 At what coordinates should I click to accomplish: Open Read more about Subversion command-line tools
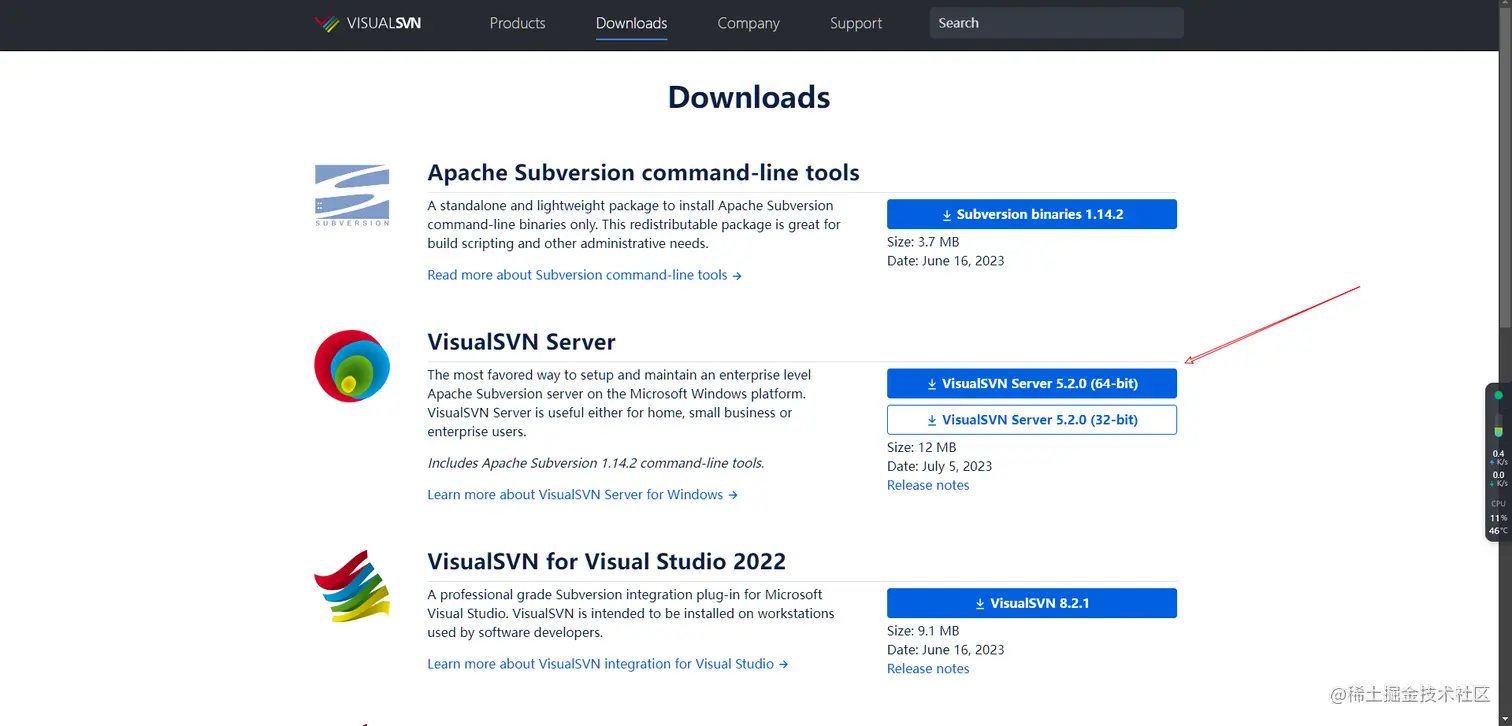click(584, 275)
